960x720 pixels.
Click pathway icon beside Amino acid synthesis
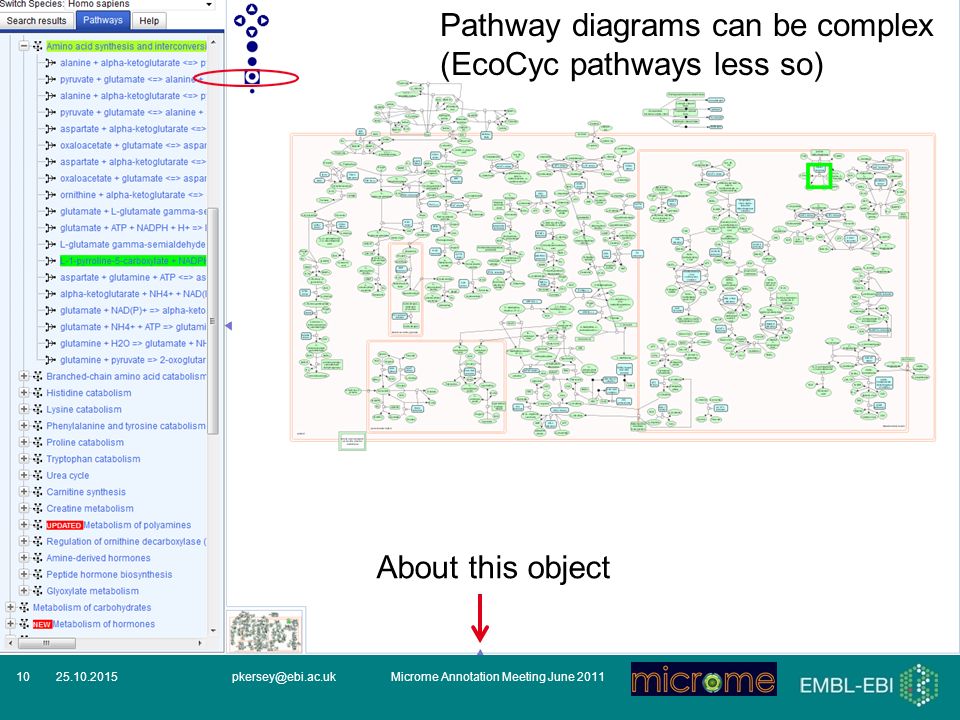coord(37,46)
